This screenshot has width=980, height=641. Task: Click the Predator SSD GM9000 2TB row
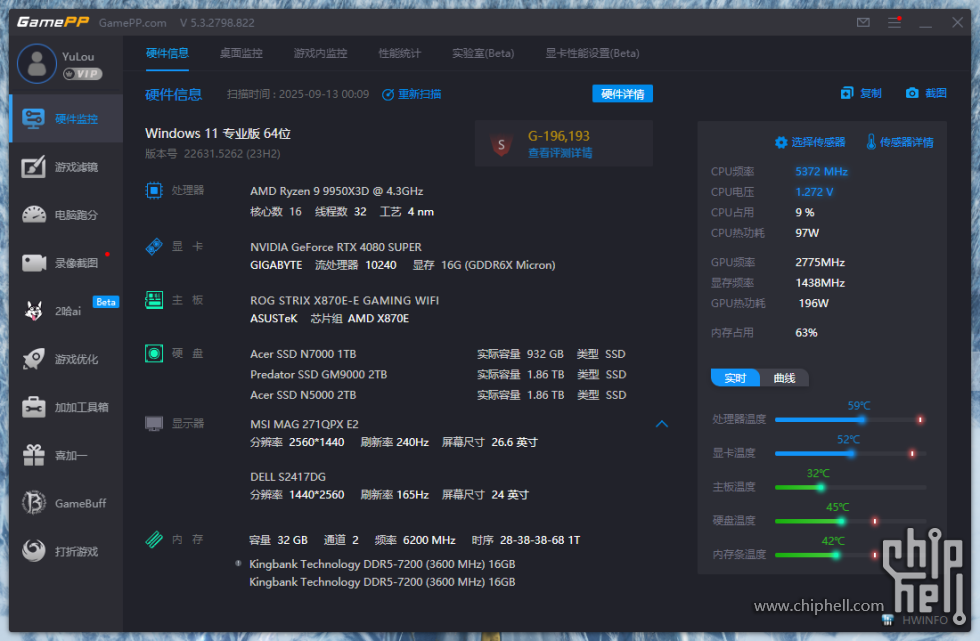438,375
